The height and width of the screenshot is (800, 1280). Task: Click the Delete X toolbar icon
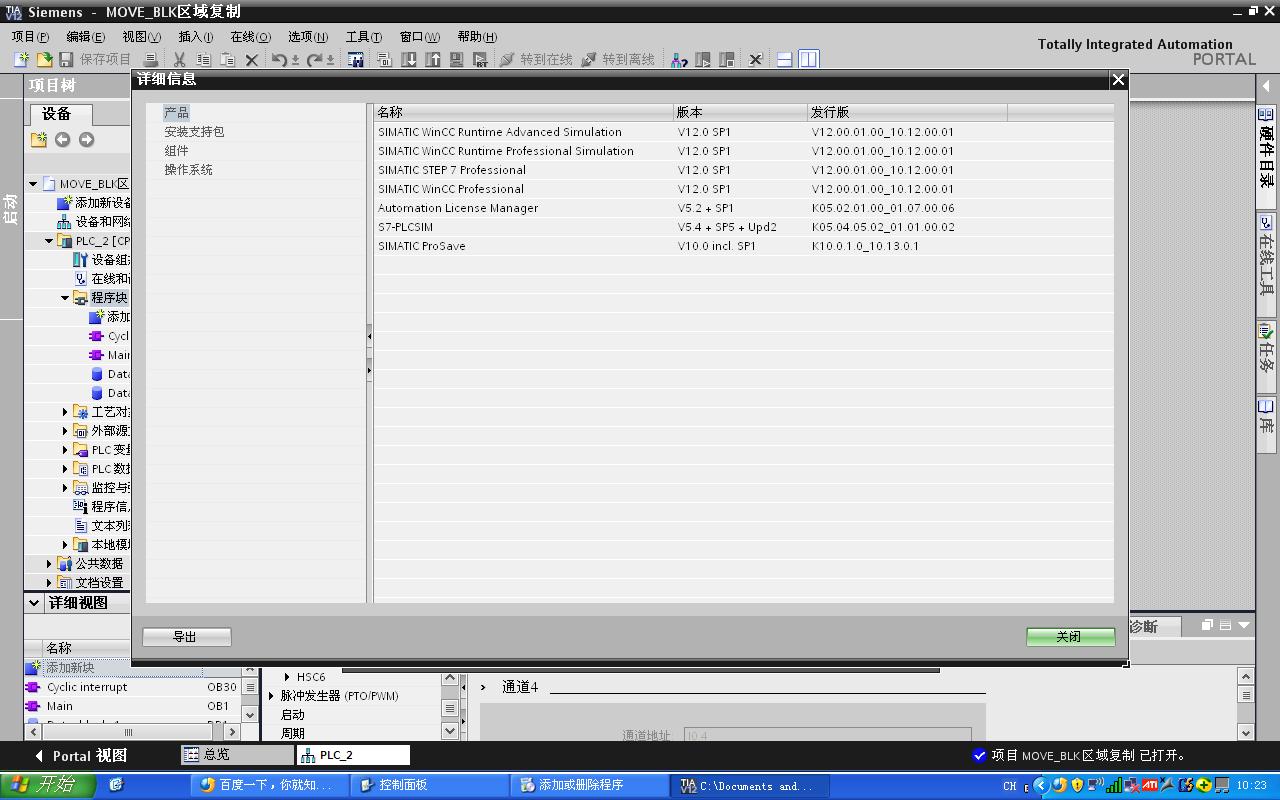252,60
